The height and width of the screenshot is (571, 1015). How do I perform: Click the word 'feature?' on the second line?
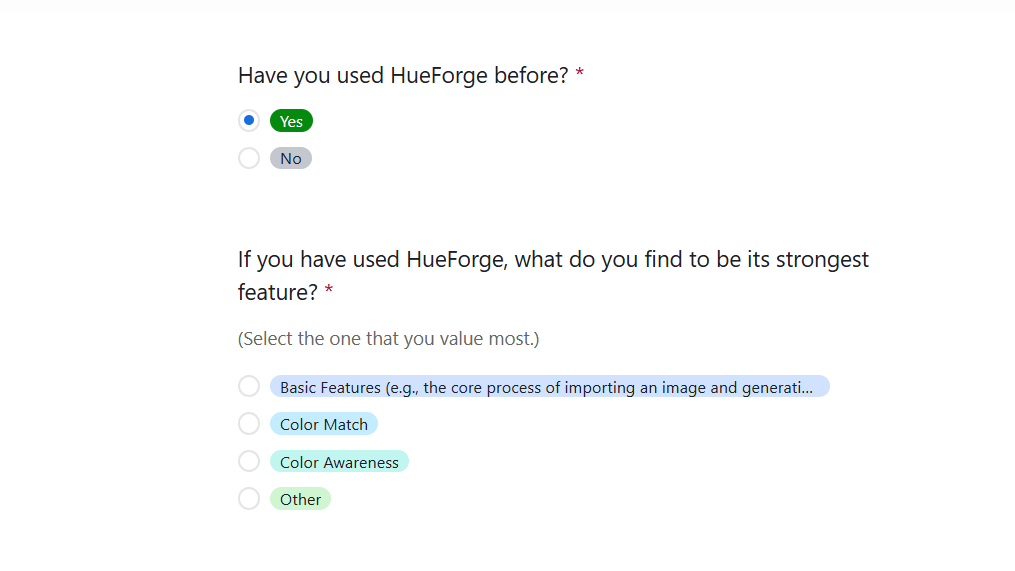click(x=278, y=293)
